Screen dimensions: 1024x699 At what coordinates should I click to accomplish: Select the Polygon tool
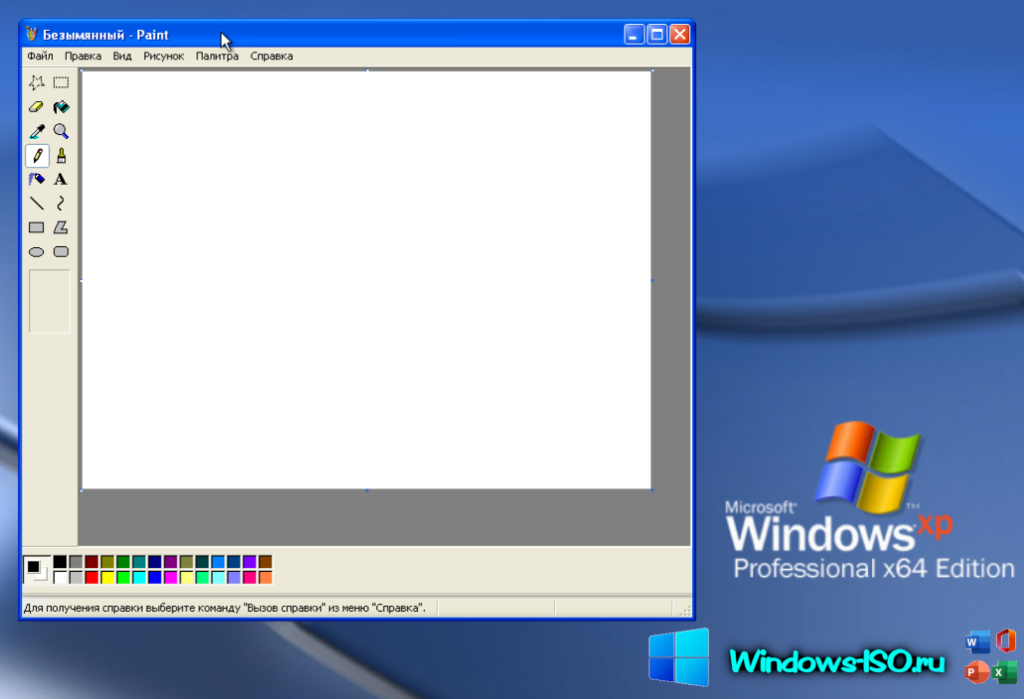click(x=61, y=227)
